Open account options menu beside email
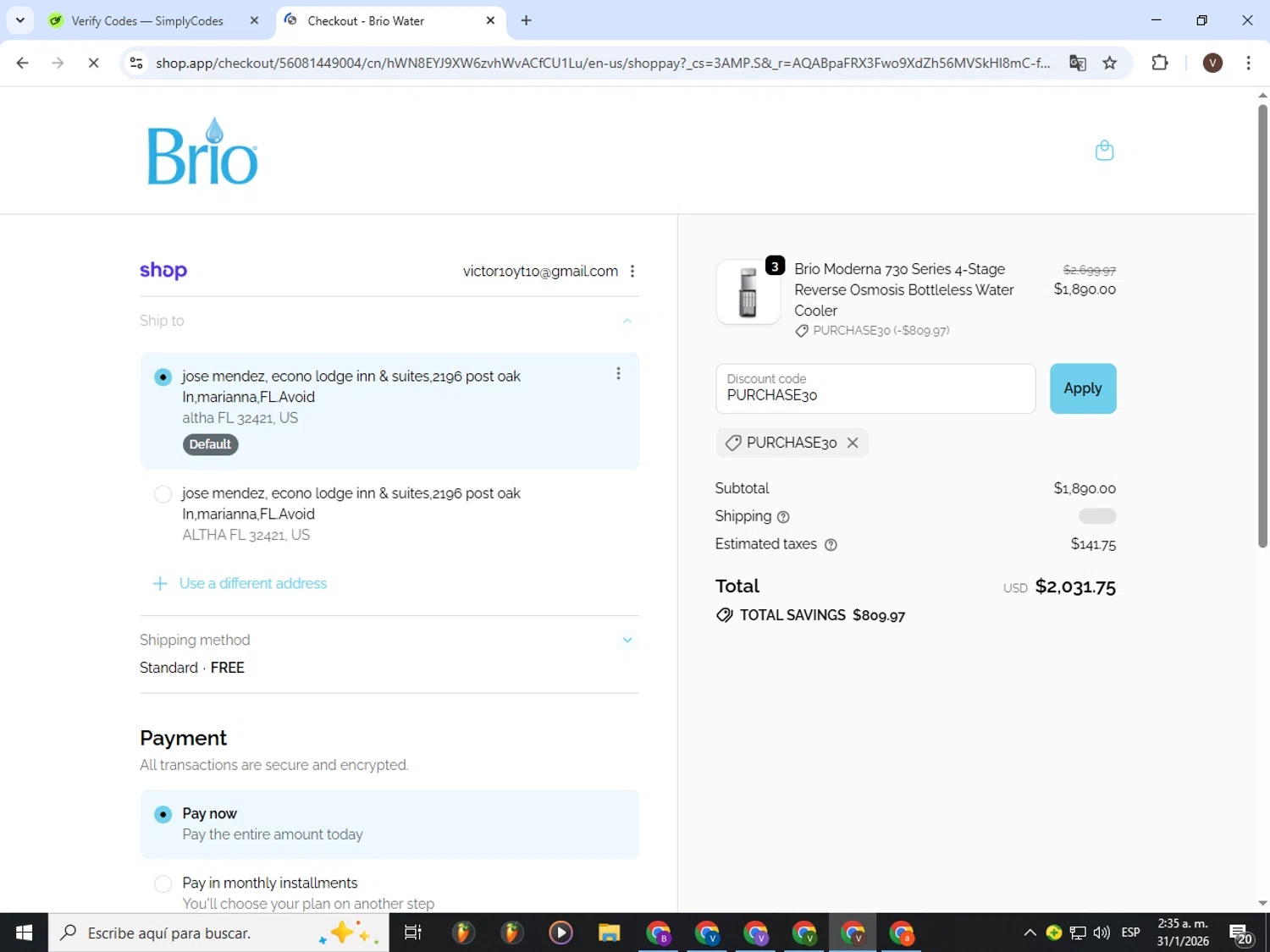This screenshot has height=952, width=1270. 632,271
